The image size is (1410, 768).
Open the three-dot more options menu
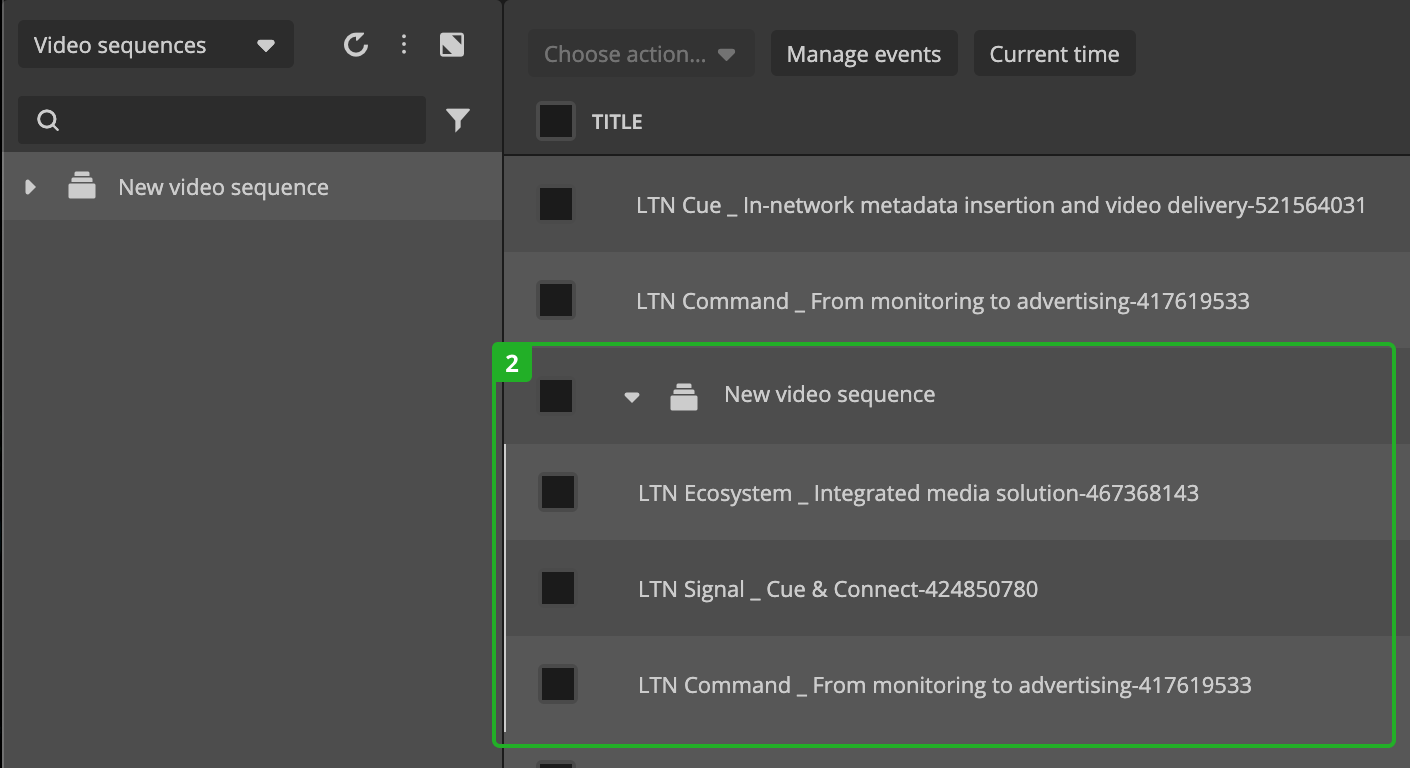[404, 45]
